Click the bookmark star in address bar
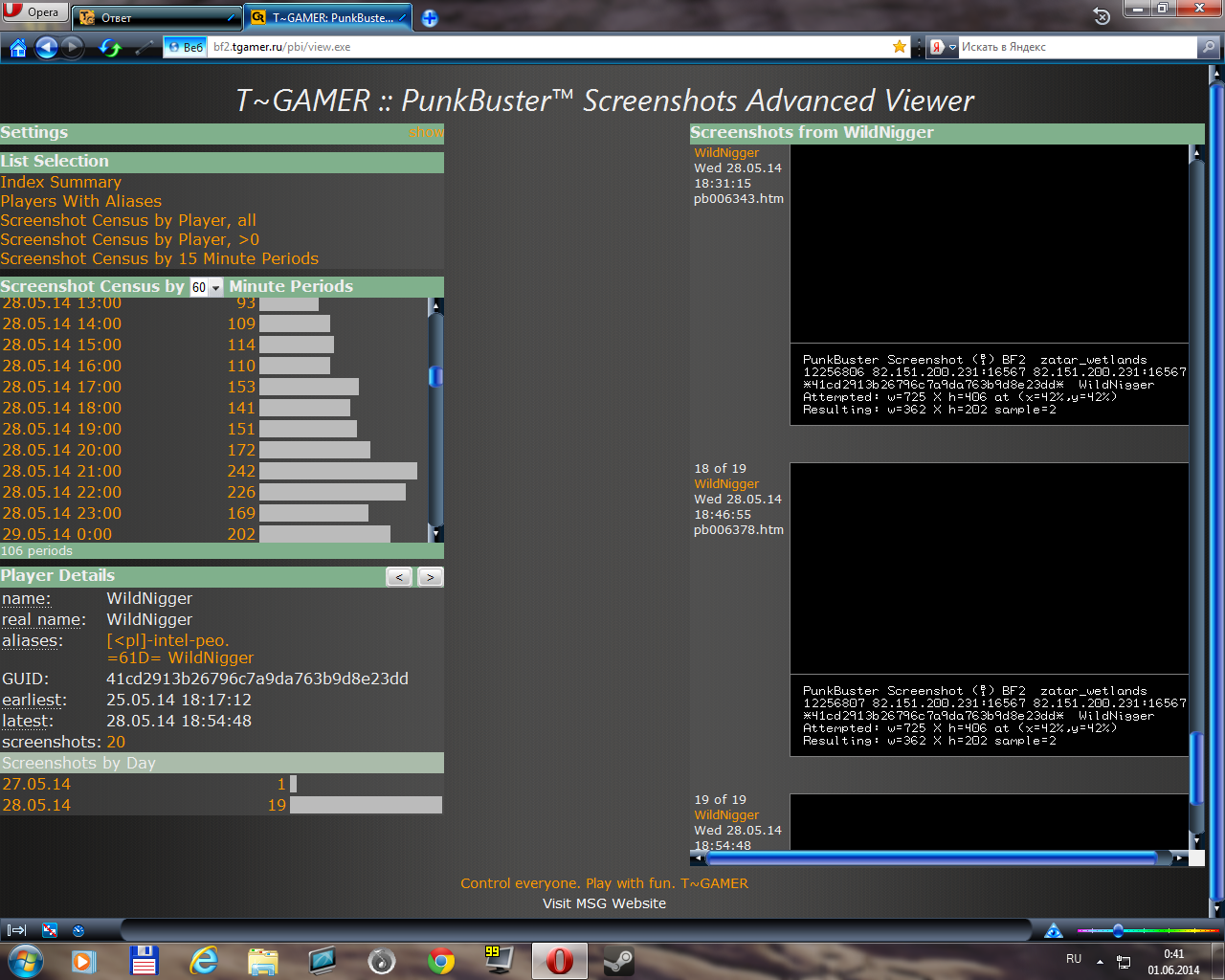Viewport: 1225px width, 980px height. pos(899,46)
